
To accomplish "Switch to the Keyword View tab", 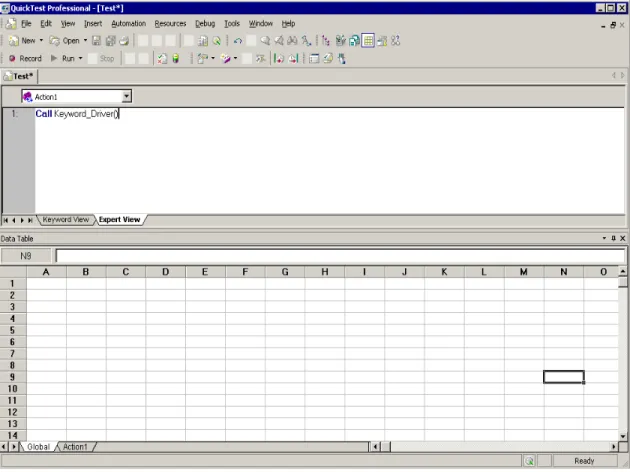I will (x=65, y=220).
